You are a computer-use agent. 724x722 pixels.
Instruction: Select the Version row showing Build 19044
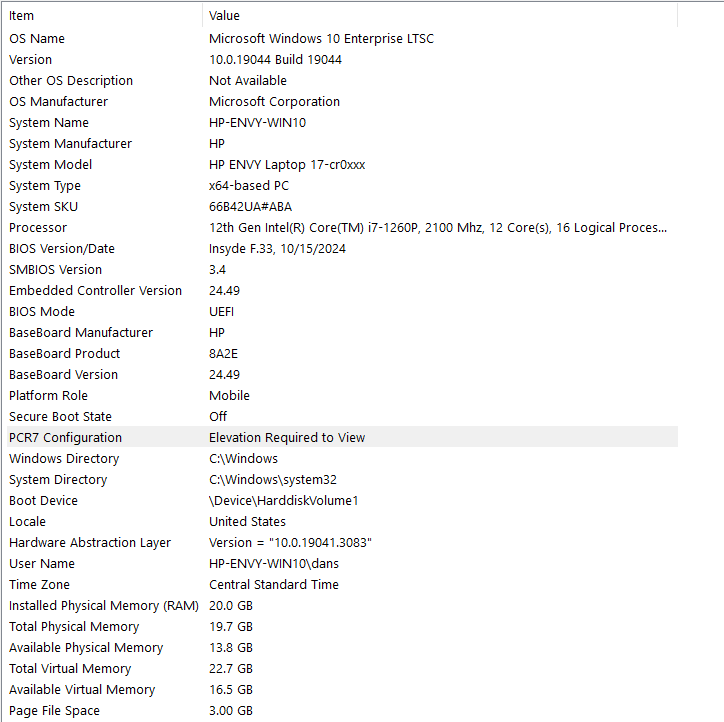coord(342,60)
